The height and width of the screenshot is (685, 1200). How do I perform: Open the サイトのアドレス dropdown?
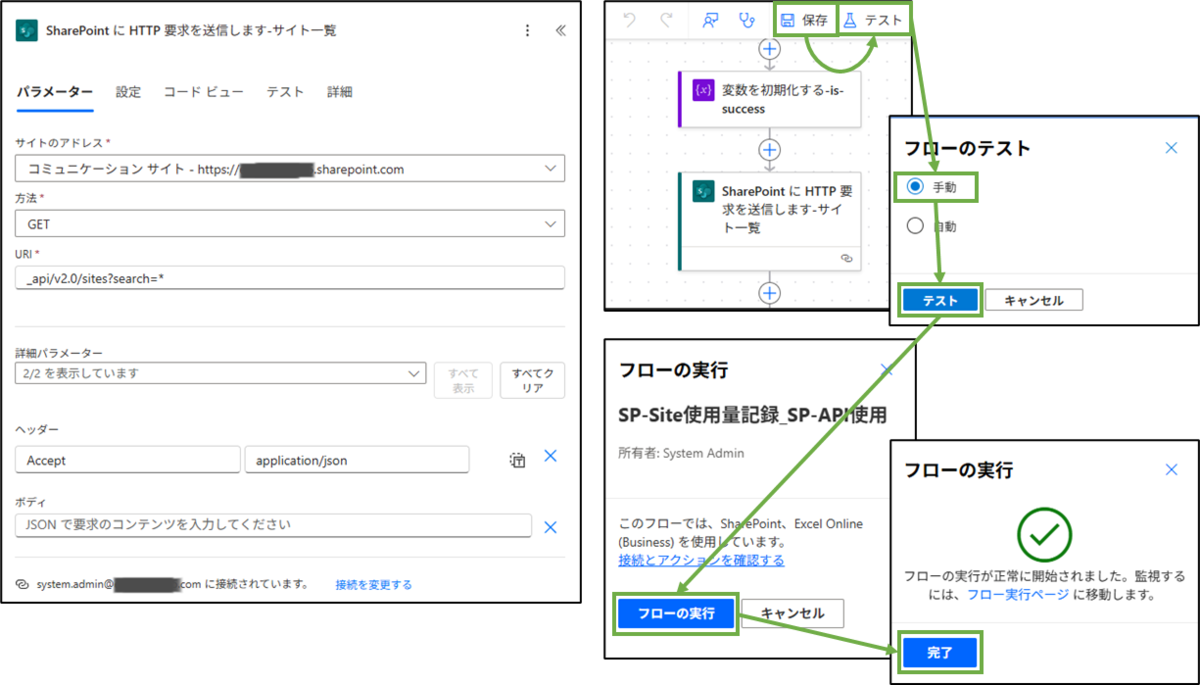(x=290, y=169)
